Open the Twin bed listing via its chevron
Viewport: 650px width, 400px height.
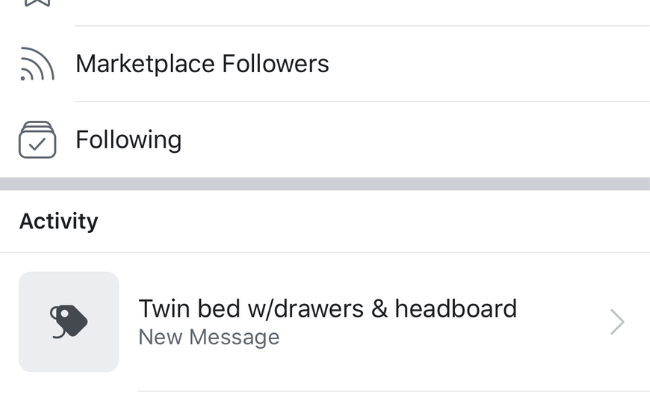click(x=617, y=321)
